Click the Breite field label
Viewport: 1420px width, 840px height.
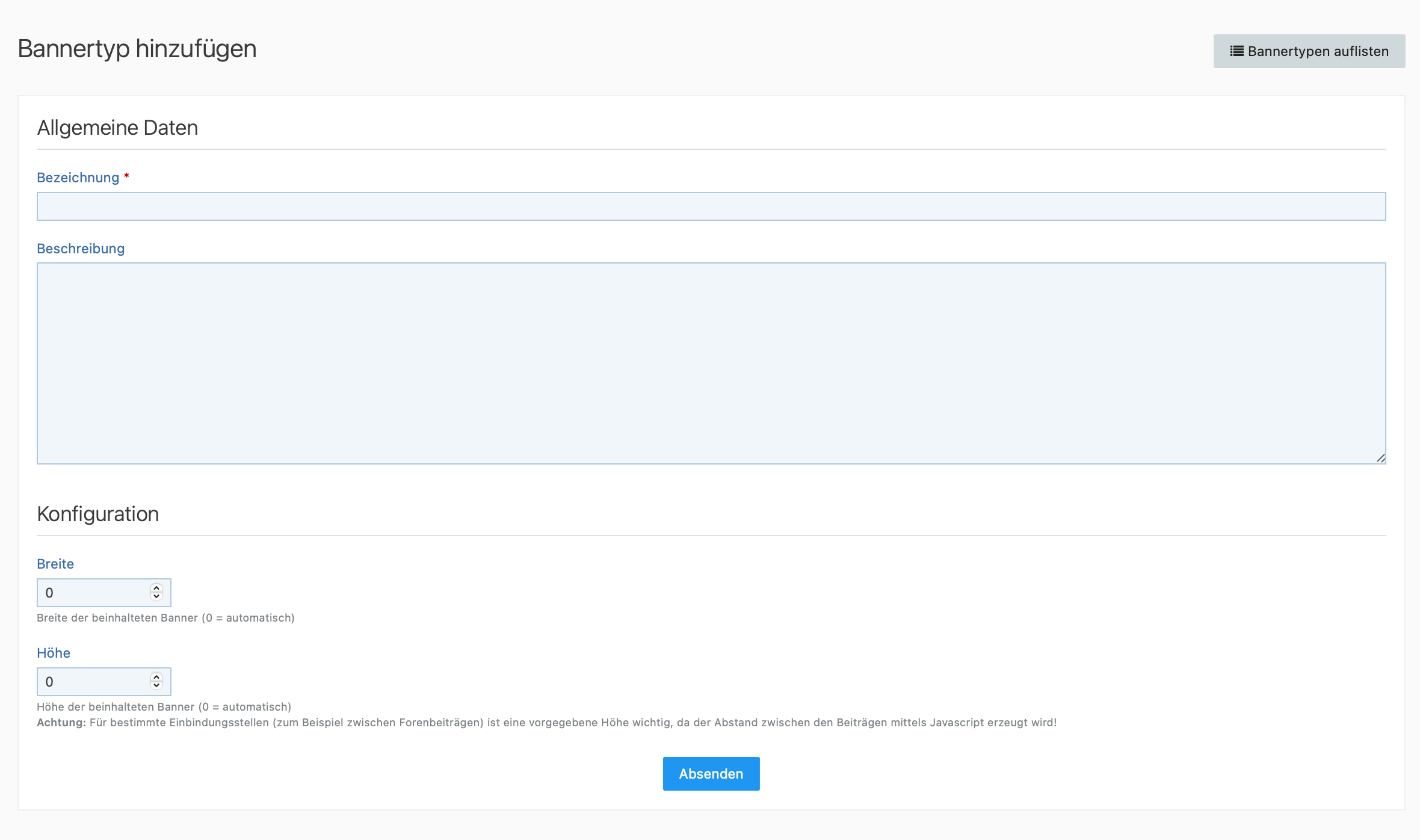55,564
